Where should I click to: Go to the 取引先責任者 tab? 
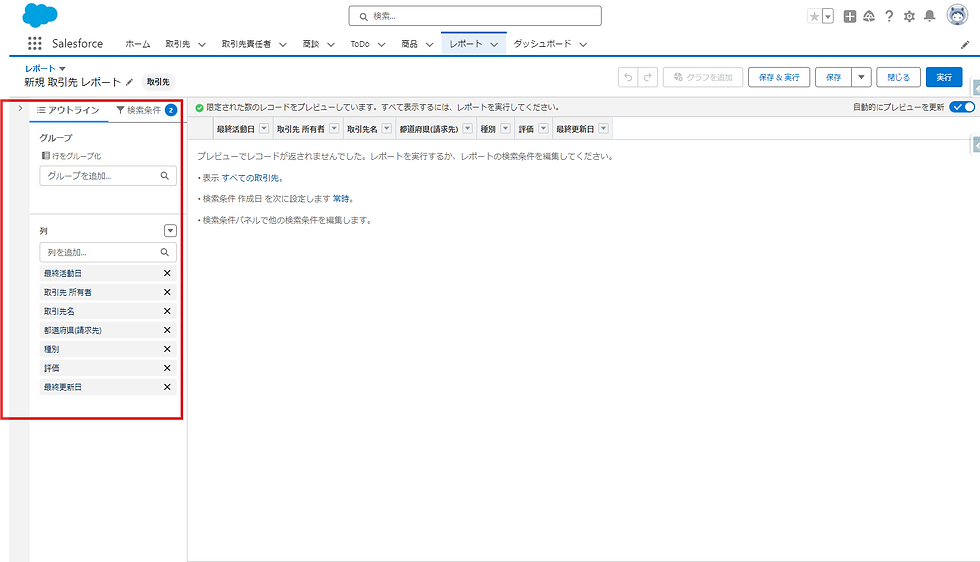tap(246, 44)
